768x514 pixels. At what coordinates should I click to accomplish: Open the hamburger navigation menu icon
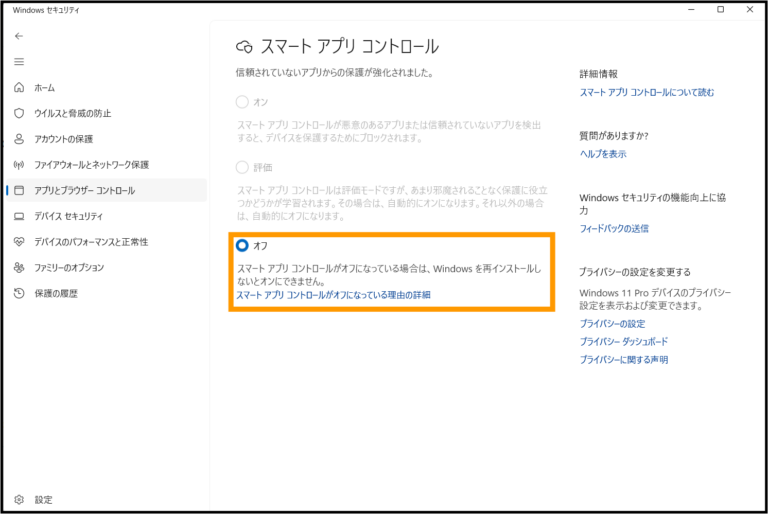coord(19,62)
